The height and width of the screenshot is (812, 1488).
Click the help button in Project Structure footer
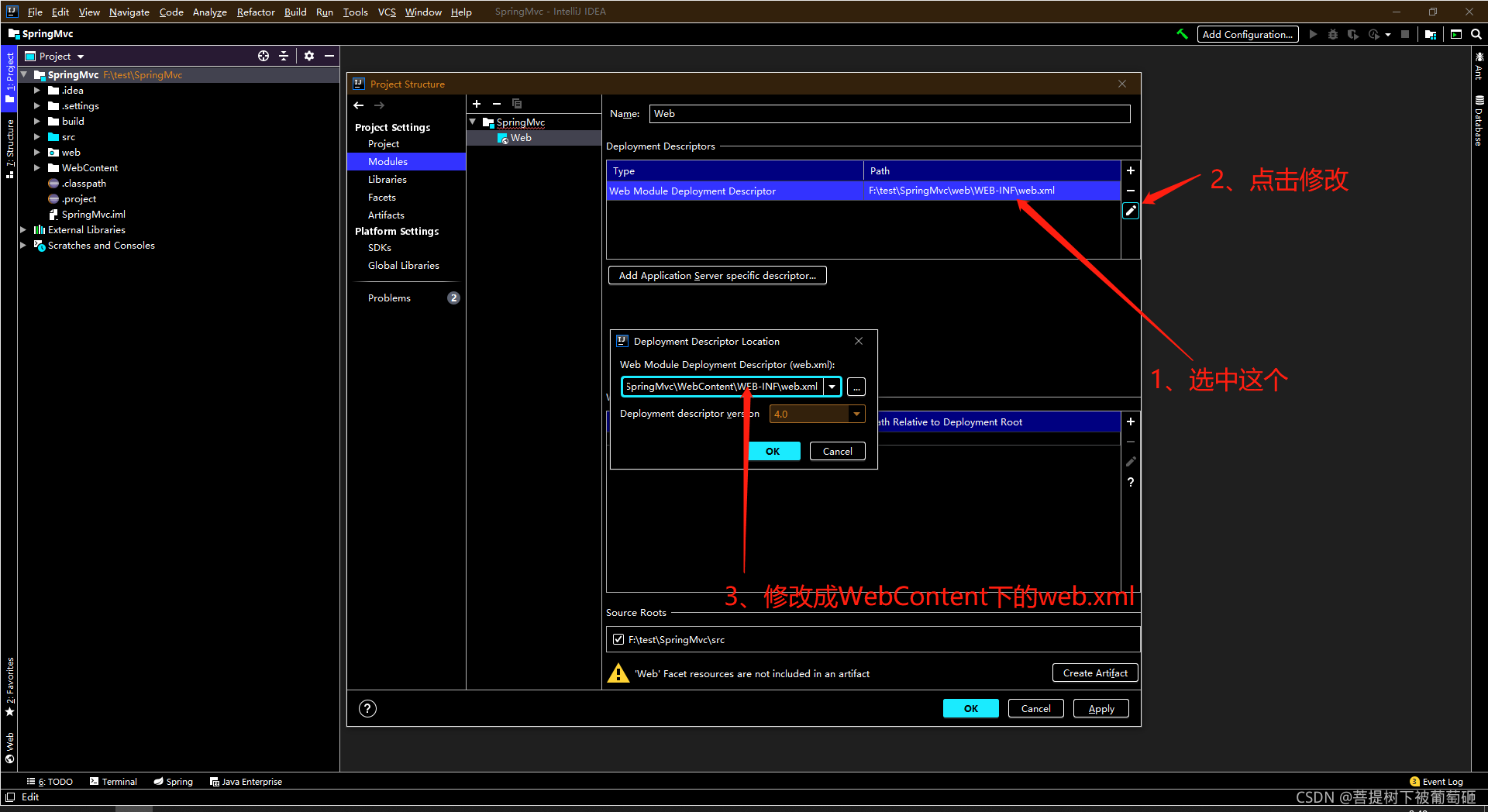tap(367, 708)
